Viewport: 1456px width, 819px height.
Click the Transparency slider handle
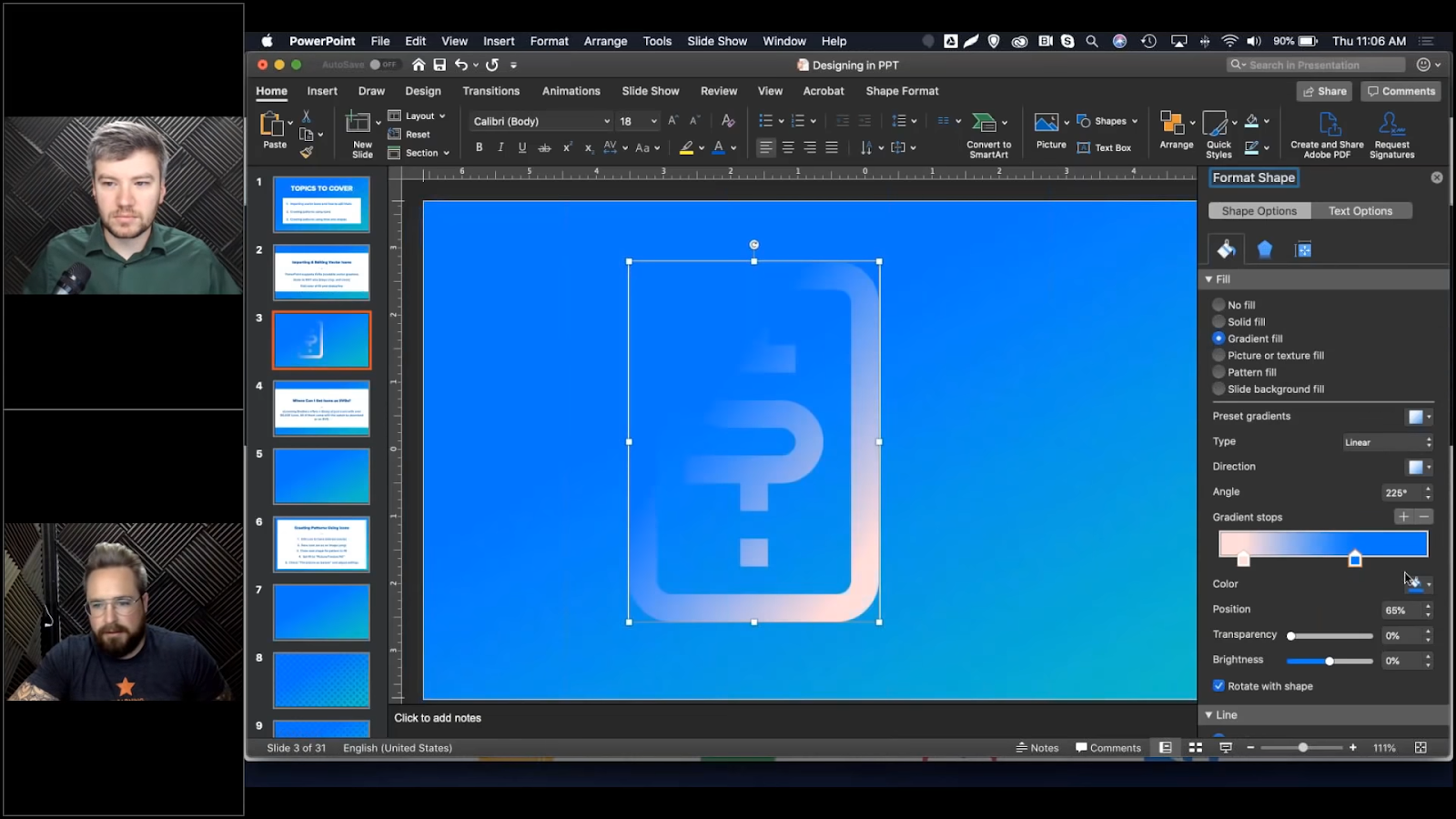[x=1291, y=636]
